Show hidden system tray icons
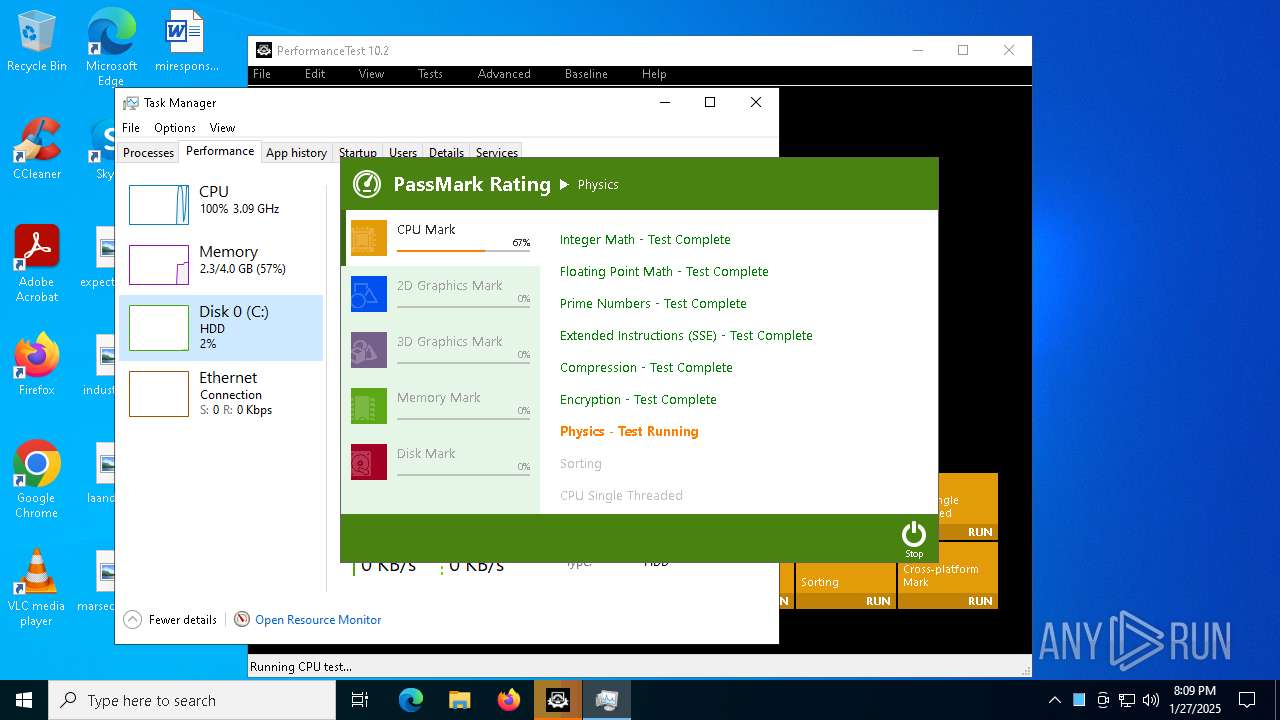Viewport: 1280px width, 720px height. [1055, 700]
